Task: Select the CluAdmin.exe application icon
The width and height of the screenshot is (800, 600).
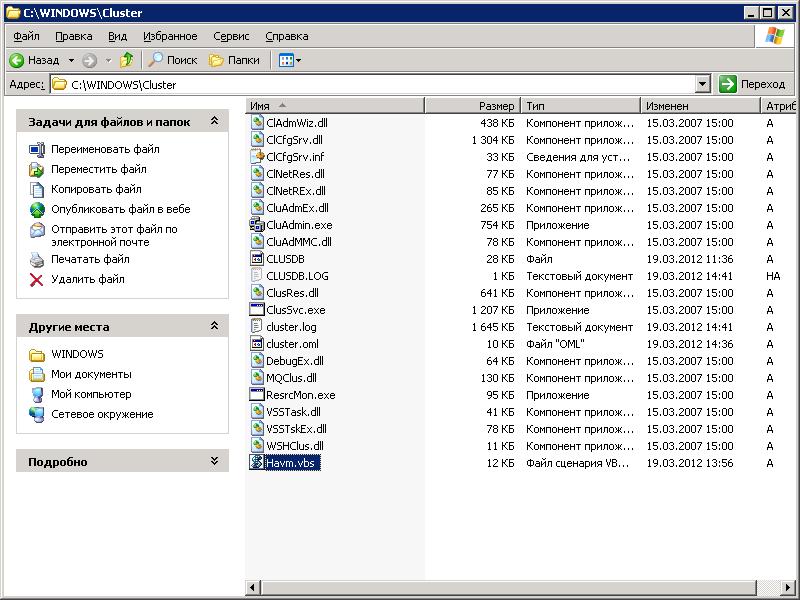Action: (258, 226)
